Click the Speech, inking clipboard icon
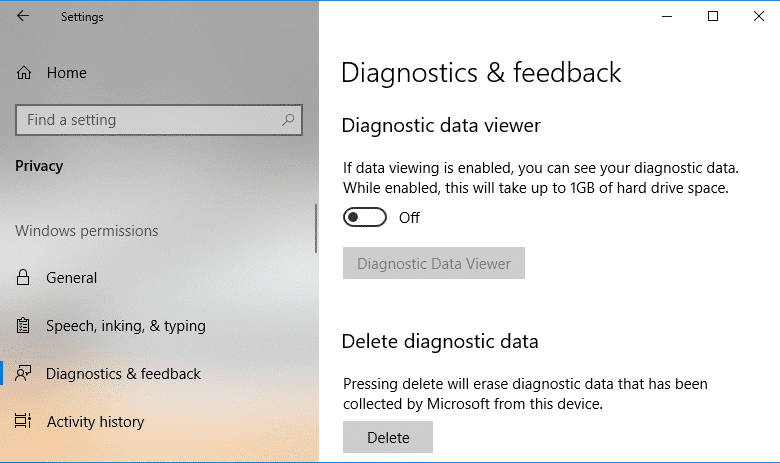780x463 pixels. (x=23, y=326)
